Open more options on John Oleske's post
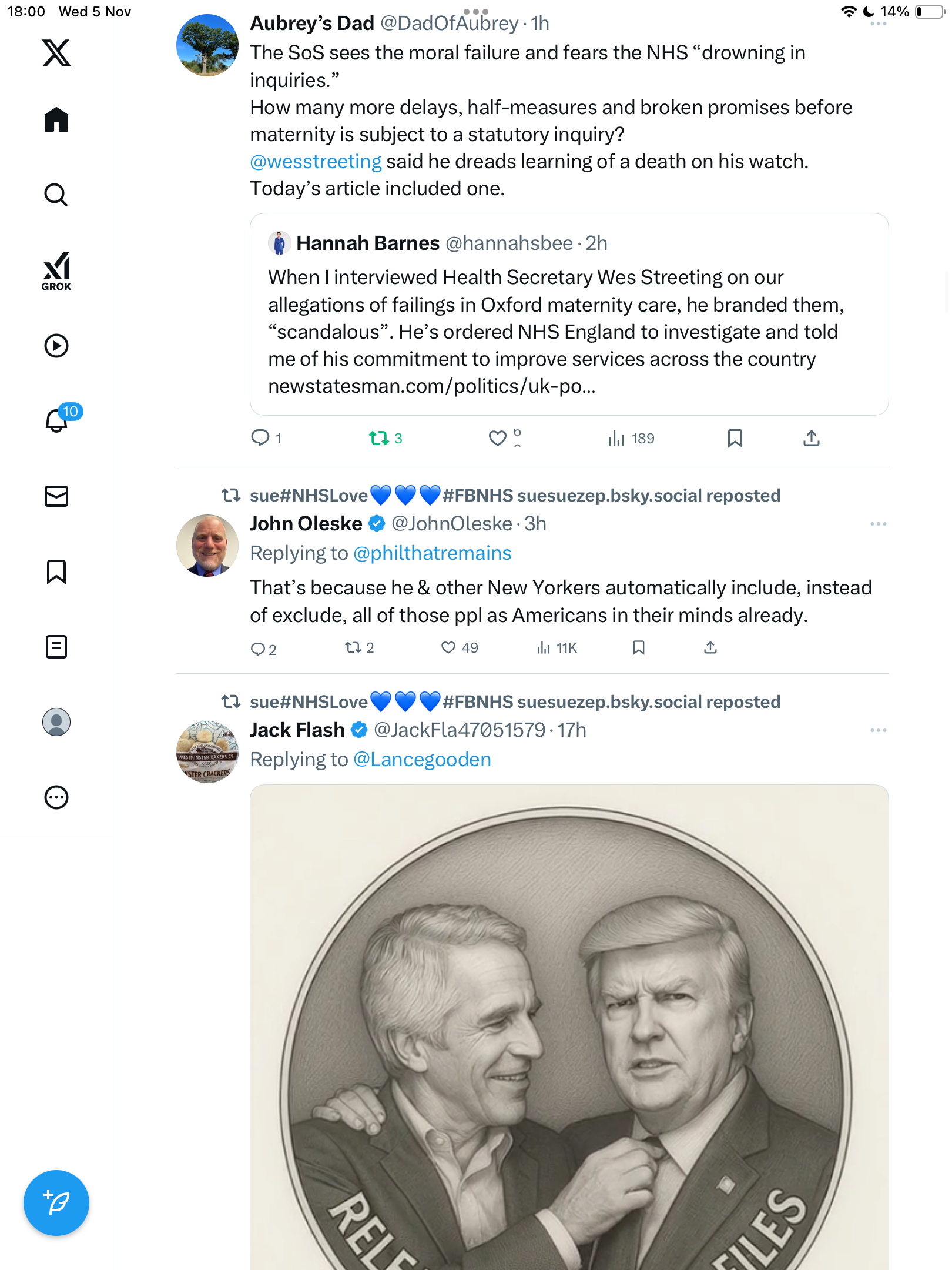This screenshot has height=1270, width=952. [x=878, y=524]
